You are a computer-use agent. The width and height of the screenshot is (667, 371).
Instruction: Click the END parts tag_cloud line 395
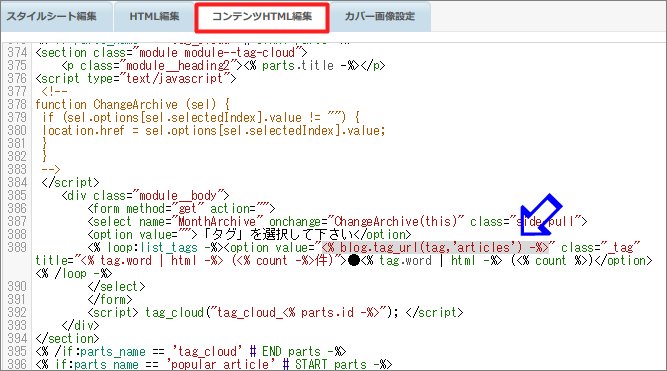point(191,351)
